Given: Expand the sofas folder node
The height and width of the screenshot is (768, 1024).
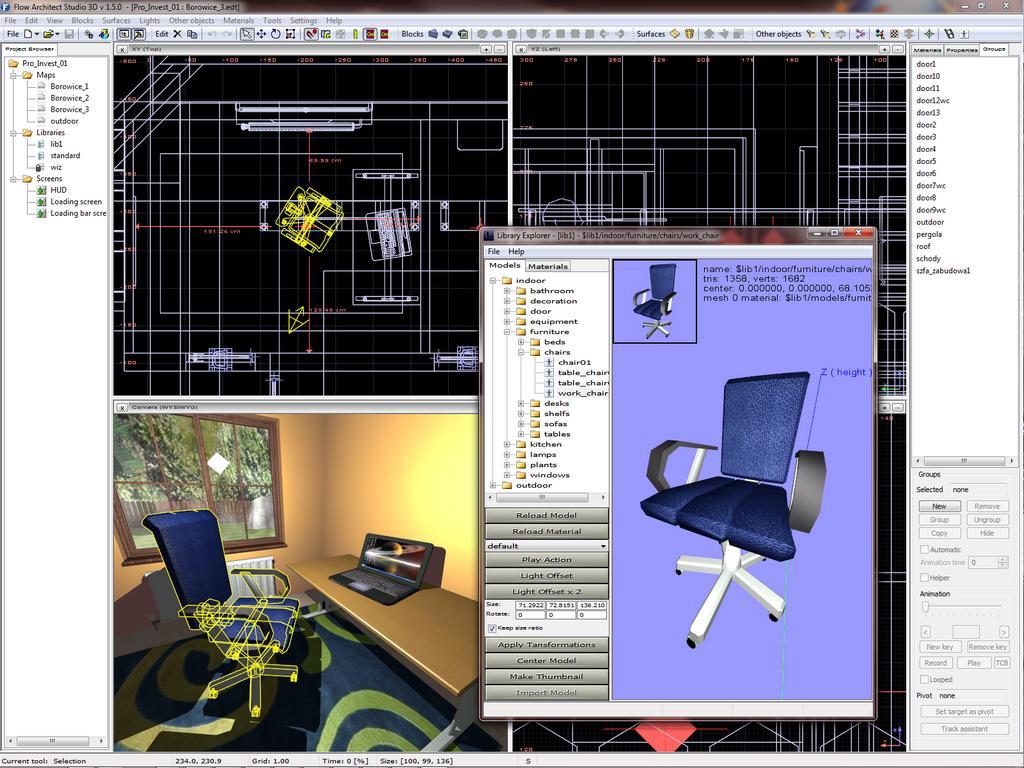Looking at the screenshot, I should [x=521, y=424].
